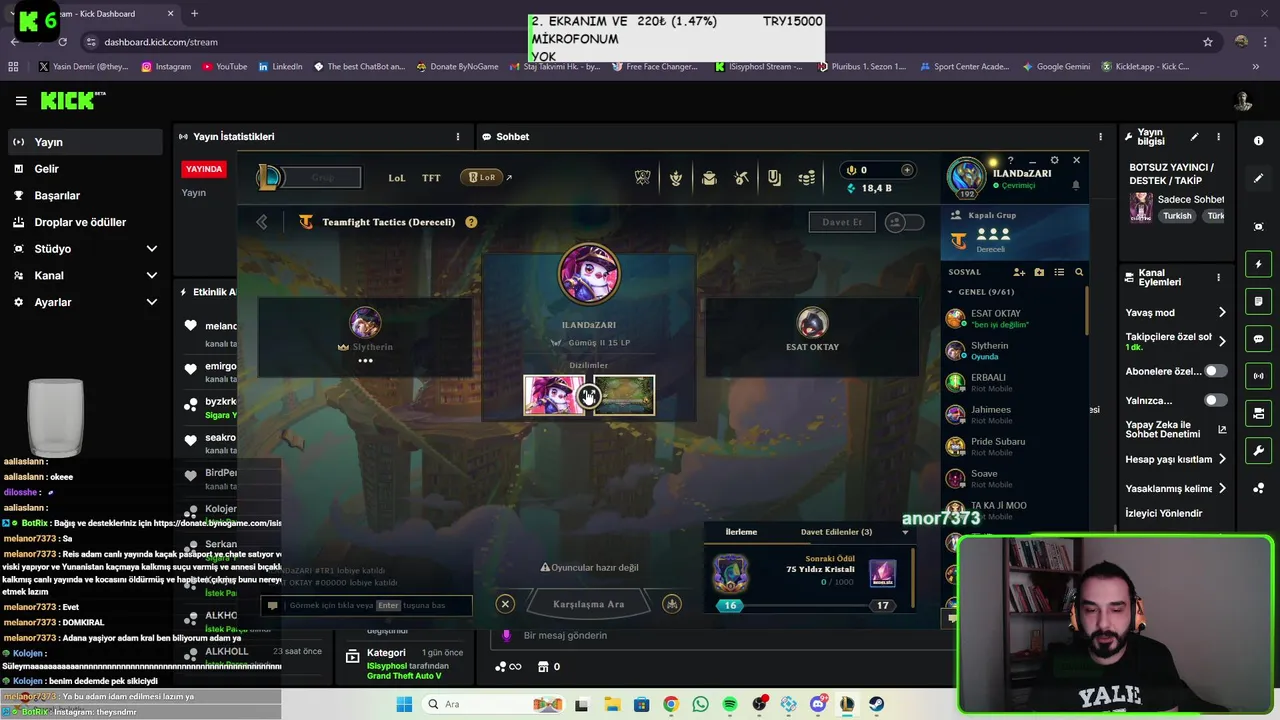Click the level 16 to 17 progress bar

(x=806, y=605)
